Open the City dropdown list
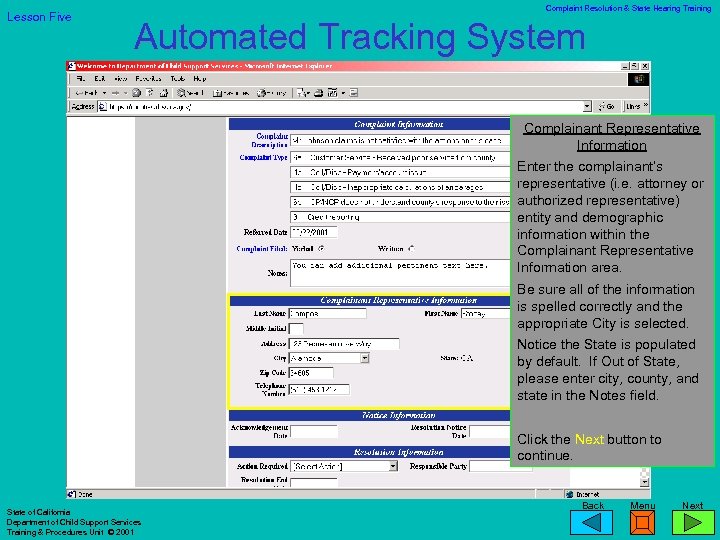 tap(365, 358)
